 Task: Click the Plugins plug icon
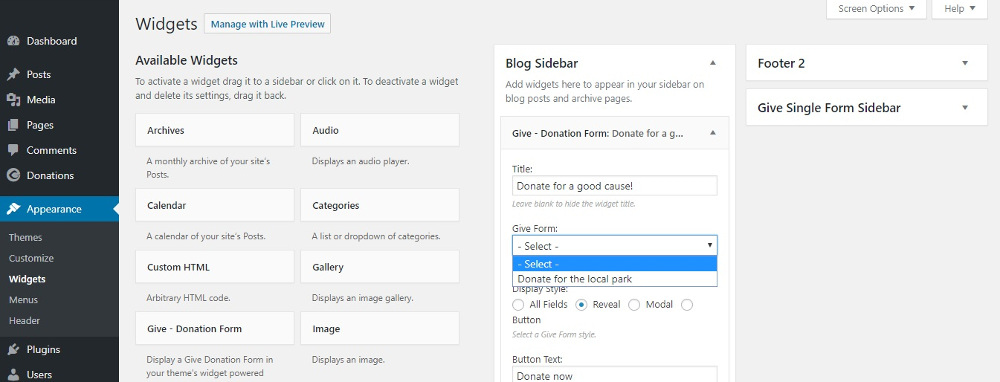[13, 349]
